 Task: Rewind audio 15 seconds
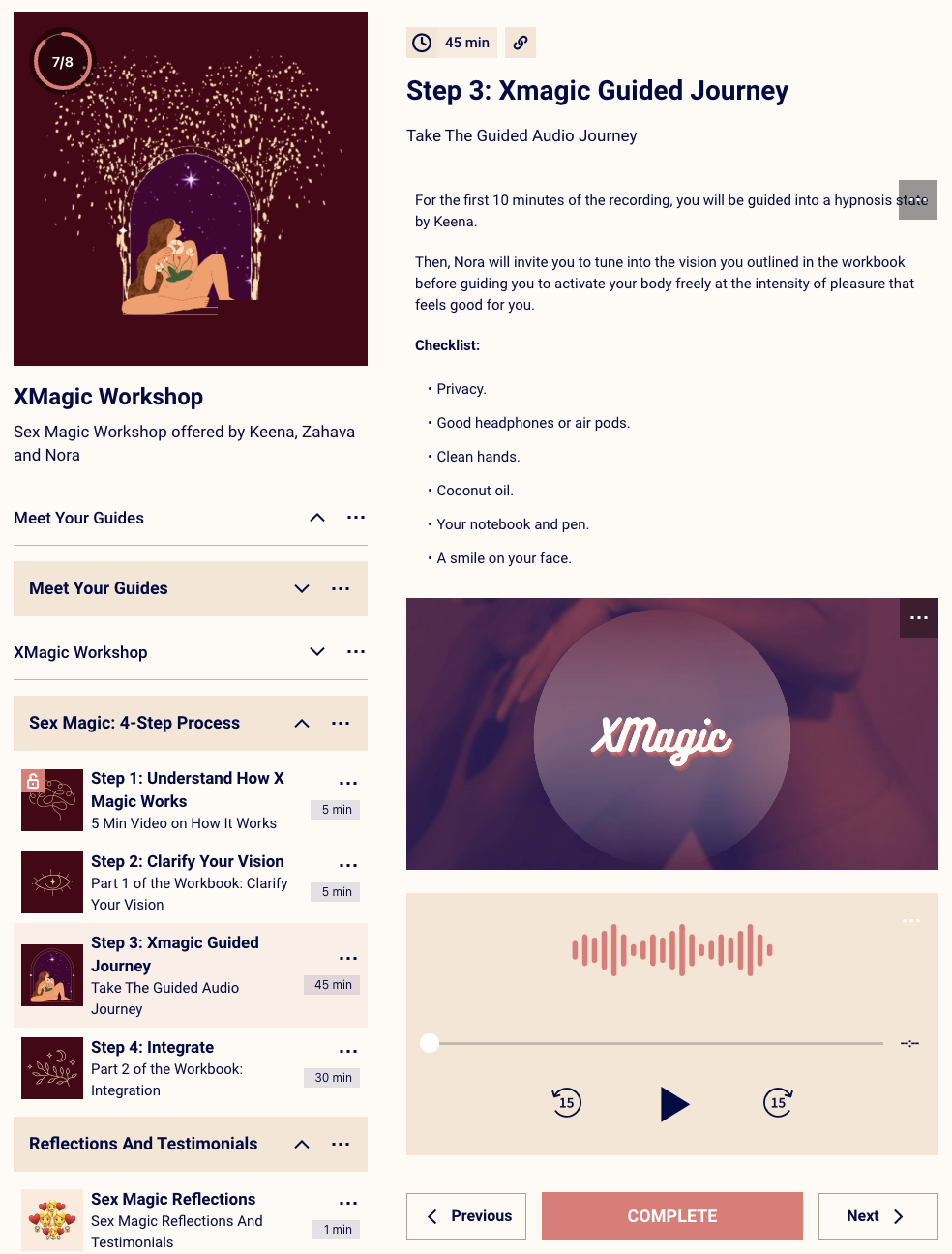pyautogui.click(x=567, y=1102)
